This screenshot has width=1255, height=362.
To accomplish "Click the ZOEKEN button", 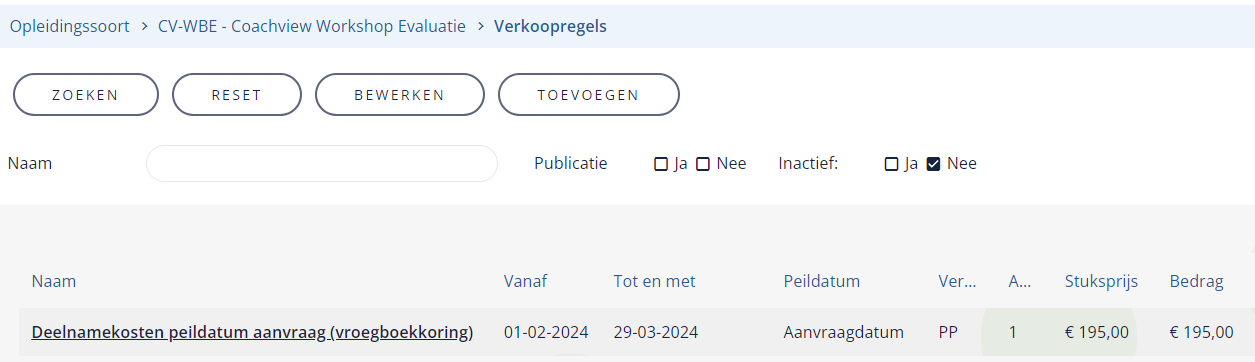I will point(85,95).
